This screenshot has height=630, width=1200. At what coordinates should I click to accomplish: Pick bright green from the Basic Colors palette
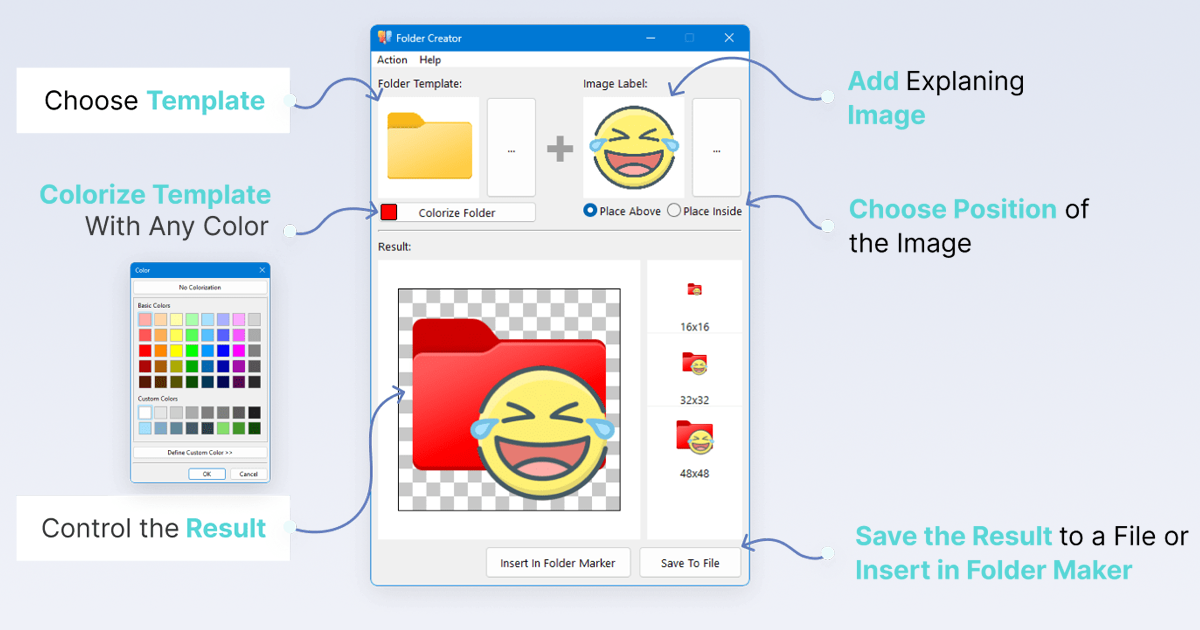coord(192,351)
